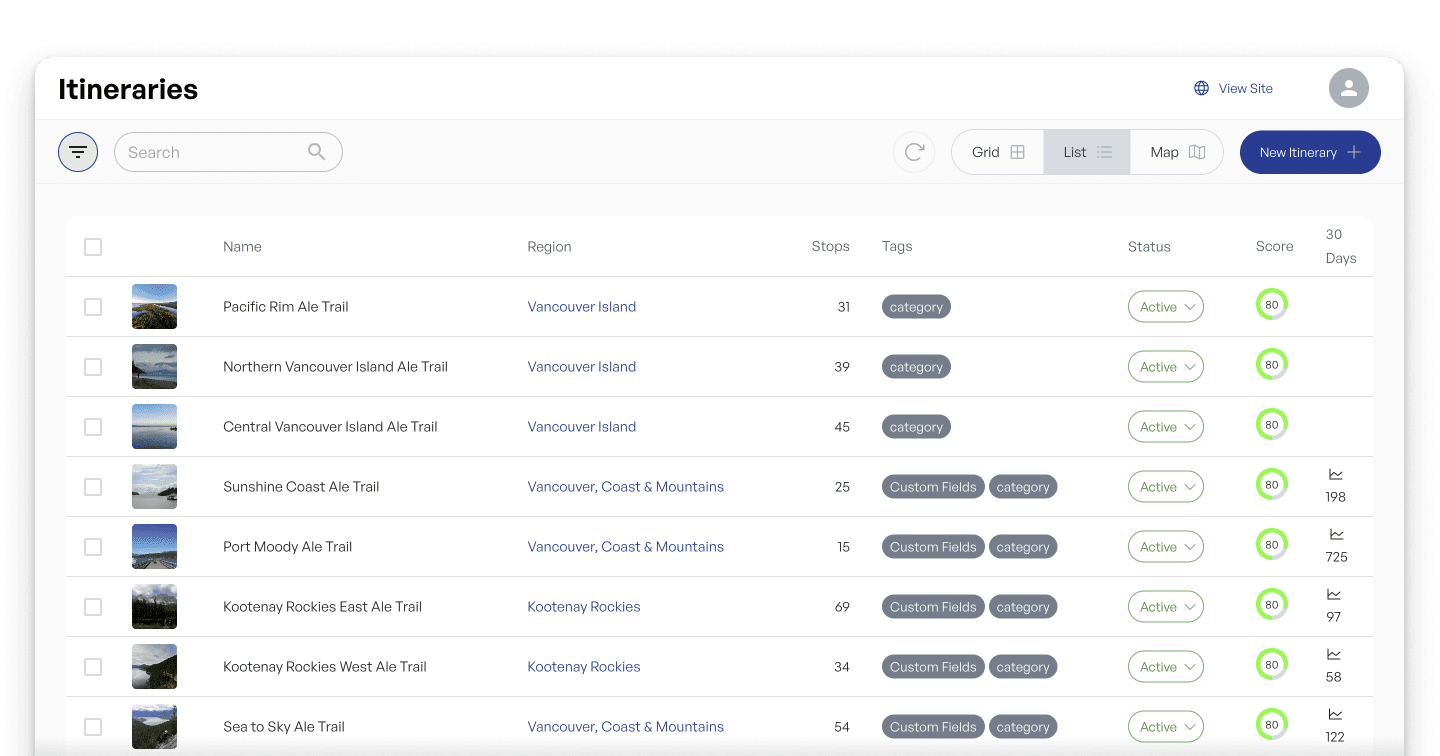The width and height of the screenshot is (1440, 756).
Task: Click the magnifying glass search icon
Action: (316, 152)
